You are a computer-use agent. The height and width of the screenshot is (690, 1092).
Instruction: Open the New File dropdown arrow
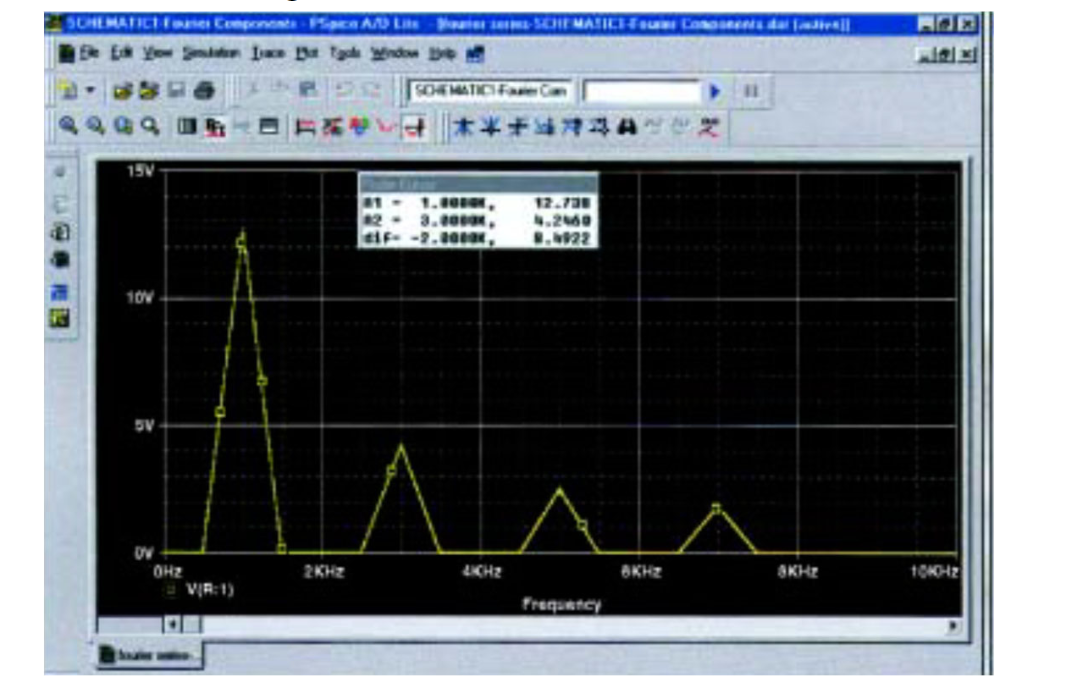tap(90, 88)
